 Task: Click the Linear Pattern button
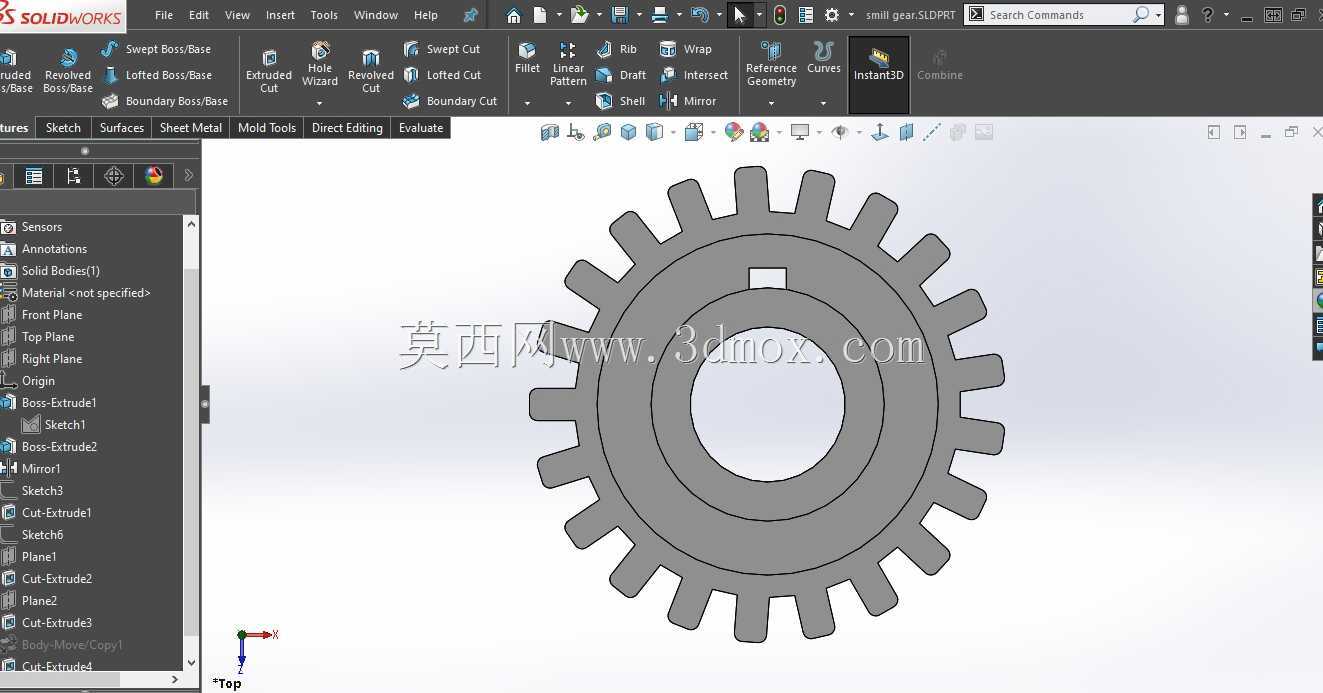pos(568,64)
